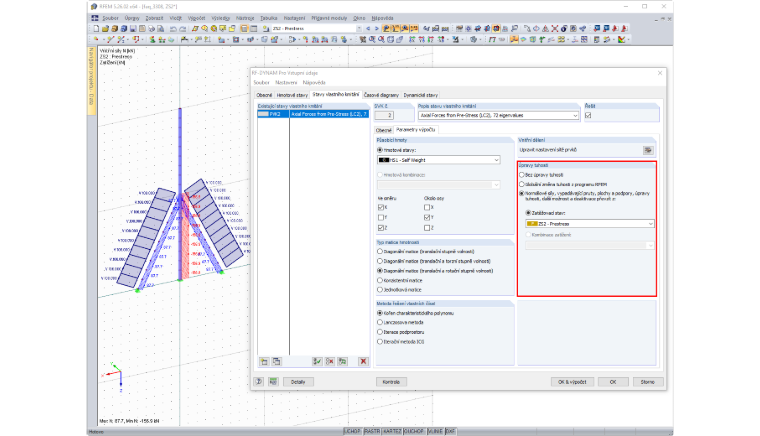
Task: Switch to Časové diagramy tab
Action: (x=381, y=95)
